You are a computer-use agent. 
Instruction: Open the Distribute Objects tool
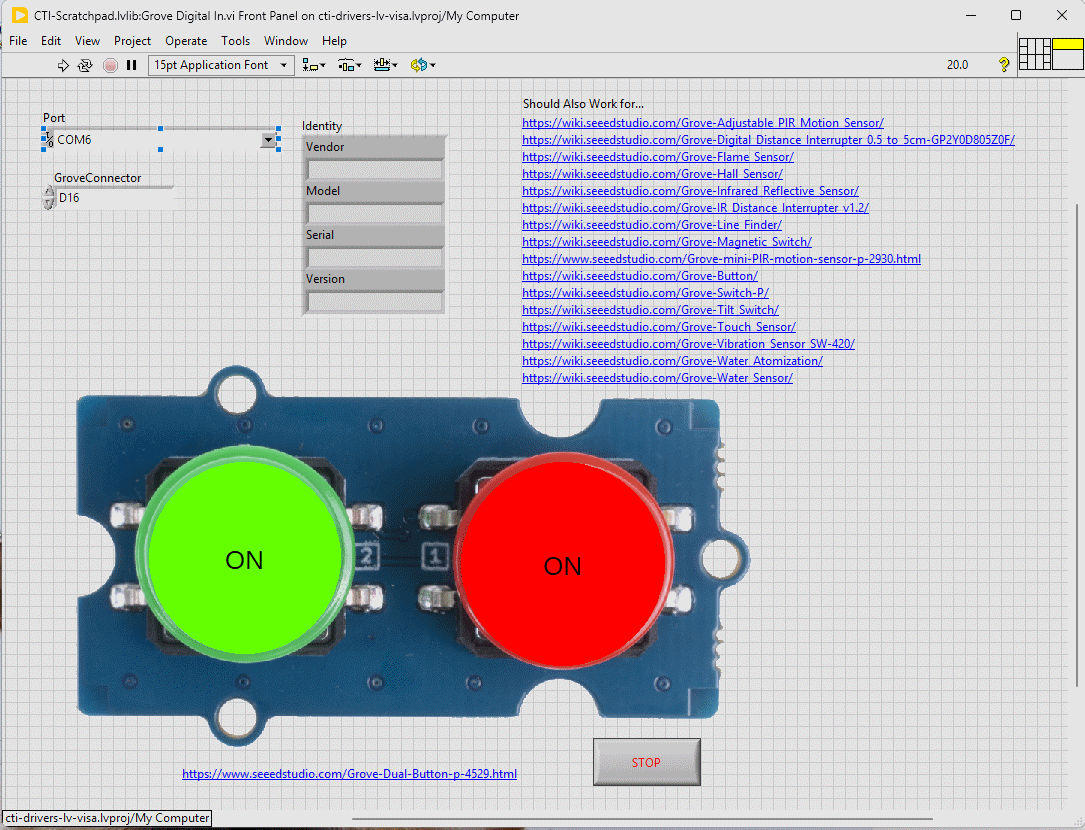coord(349,65)
